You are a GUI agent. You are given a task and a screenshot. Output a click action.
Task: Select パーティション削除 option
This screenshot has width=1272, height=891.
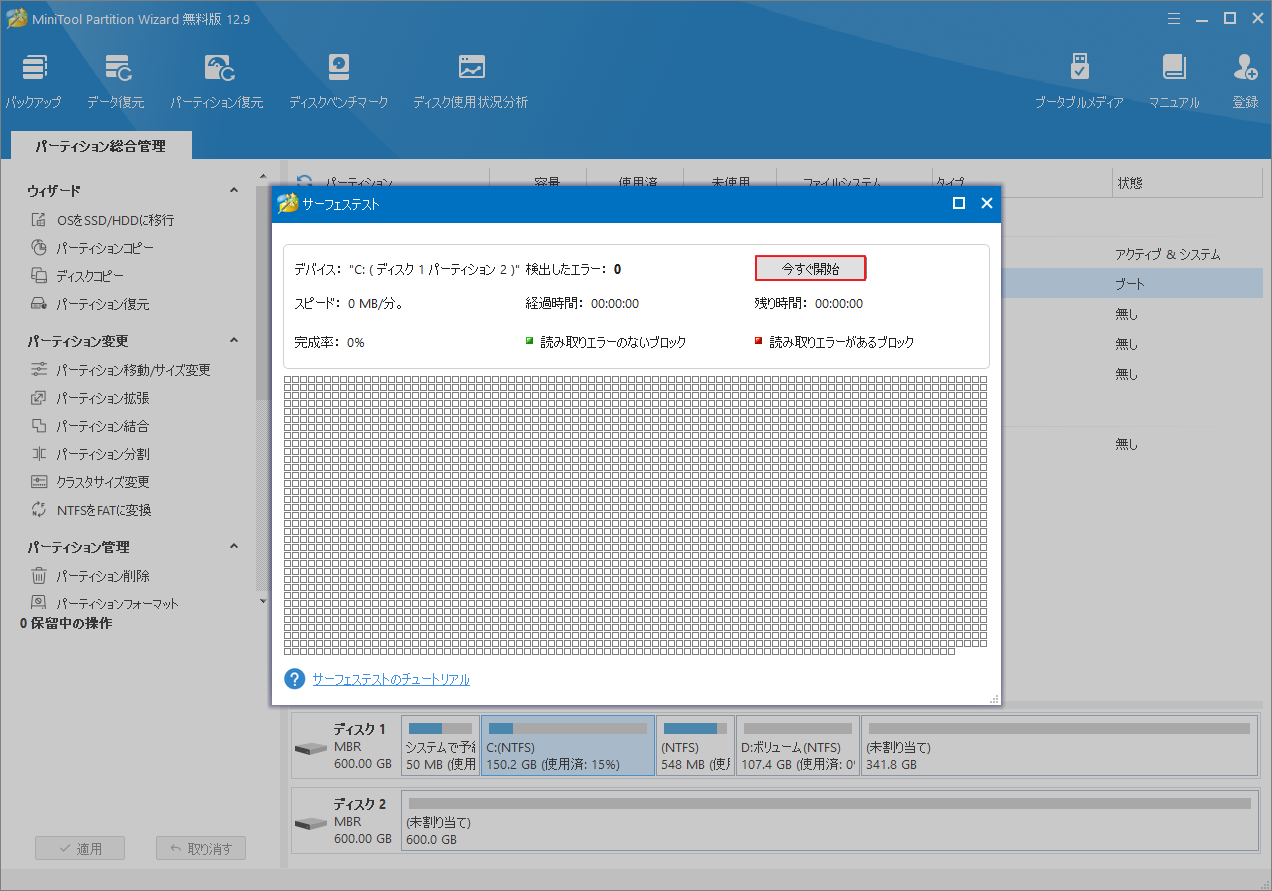90,576
